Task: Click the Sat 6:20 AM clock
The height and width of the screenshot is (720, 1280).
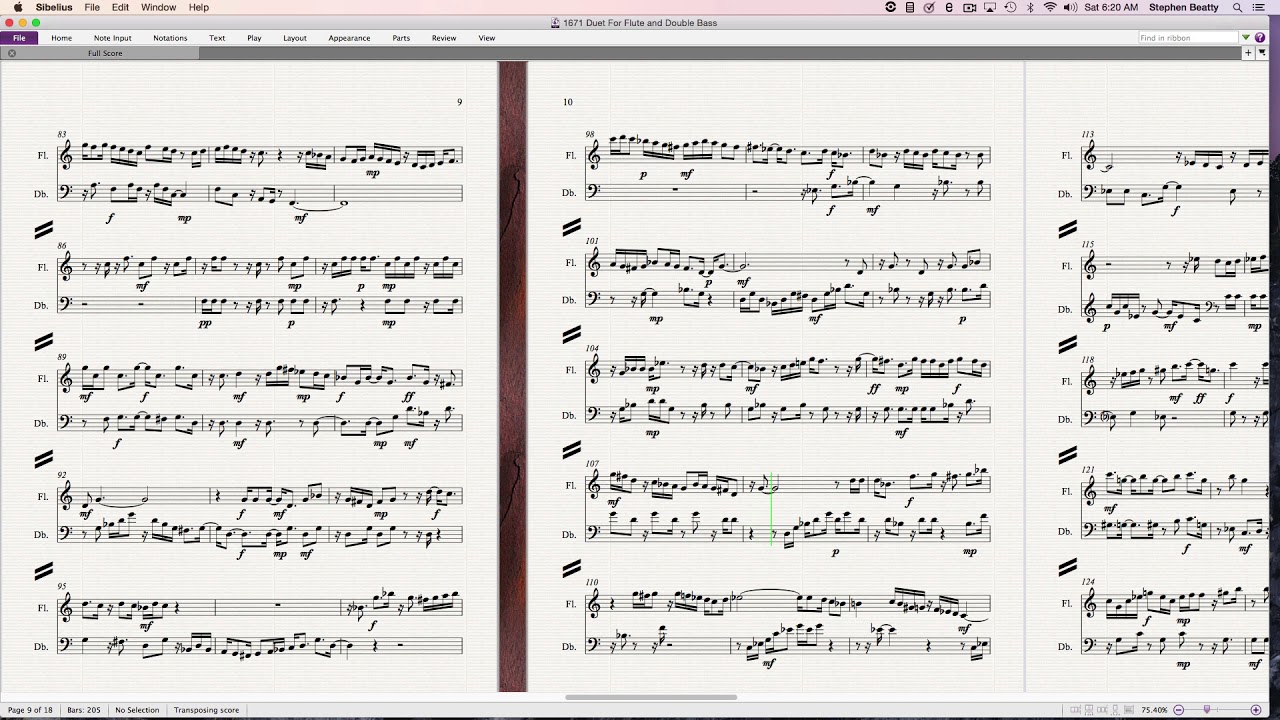Action: tap(1111, 7)
